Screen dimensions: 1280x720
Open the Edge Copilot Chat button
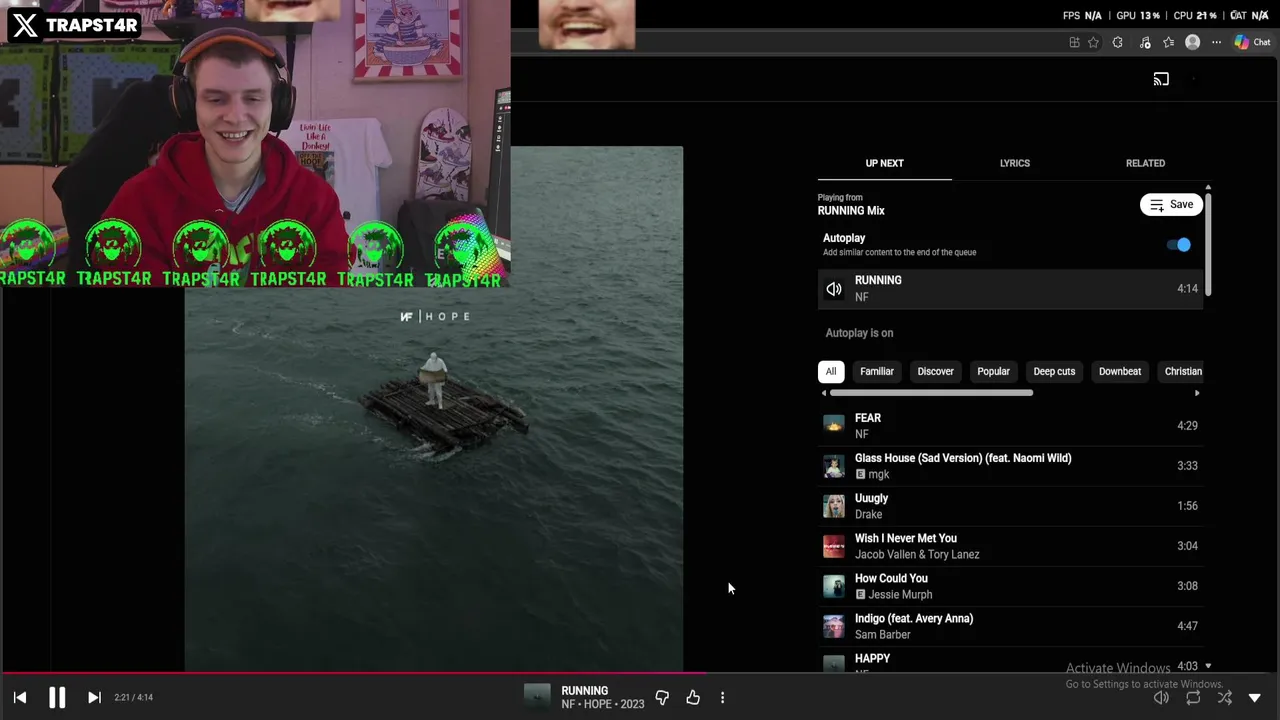[x=1252, y=42]
